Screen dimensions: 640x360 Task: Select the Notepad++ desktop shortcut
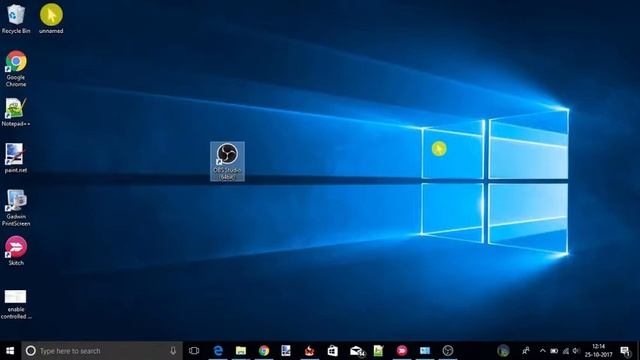[16, 112]
